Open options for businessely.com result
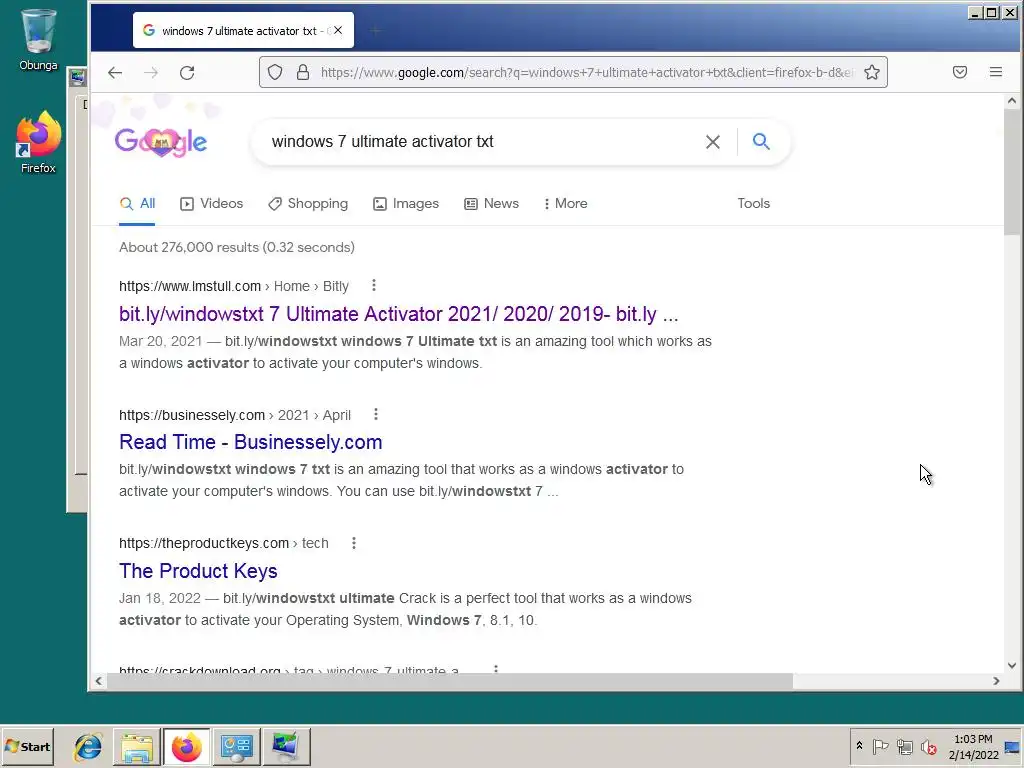Screen dimensions: 1024x768 (376, 414)
